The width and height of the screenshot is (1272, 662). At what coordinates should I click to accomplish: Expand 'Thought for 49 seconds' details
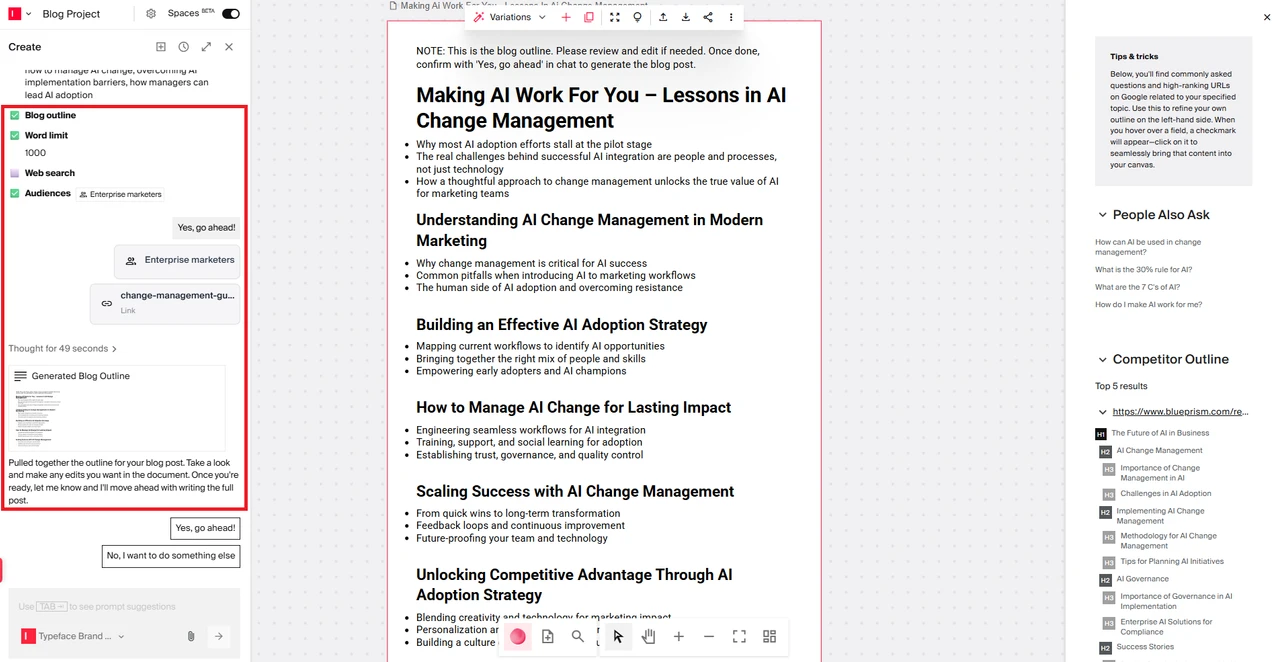tap(63, 349)
